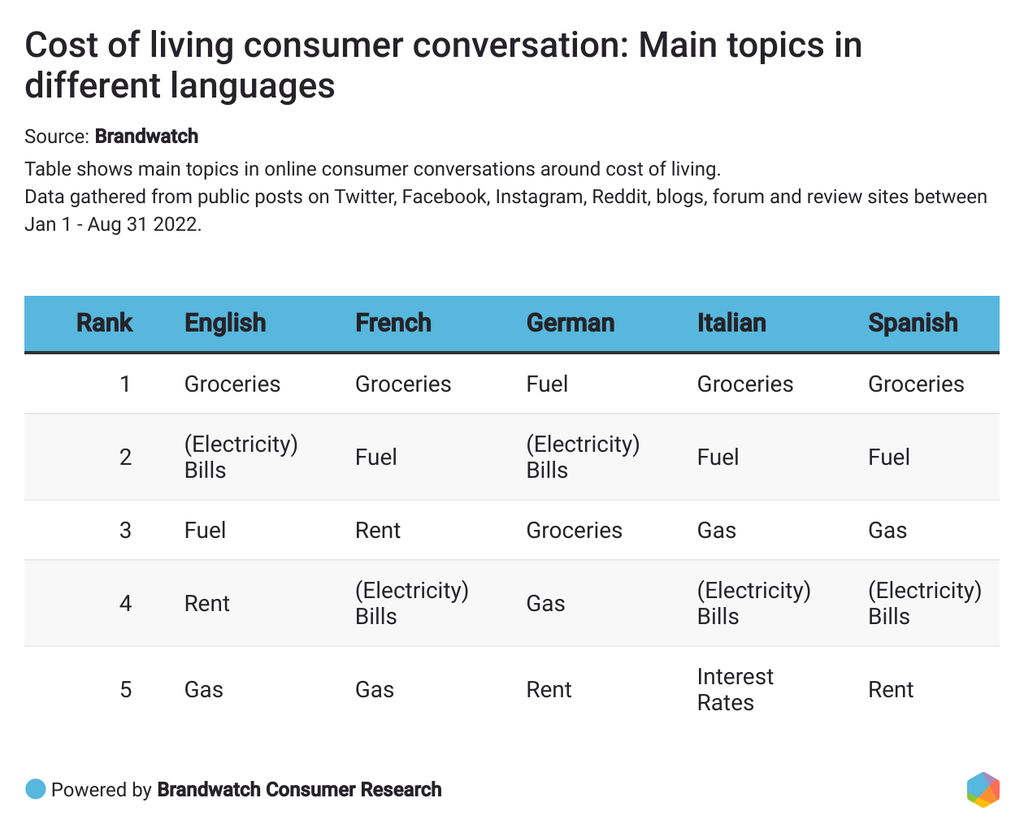1024x837 pixels.
Task: Click the Spanish column header
Action: [912, 323]
